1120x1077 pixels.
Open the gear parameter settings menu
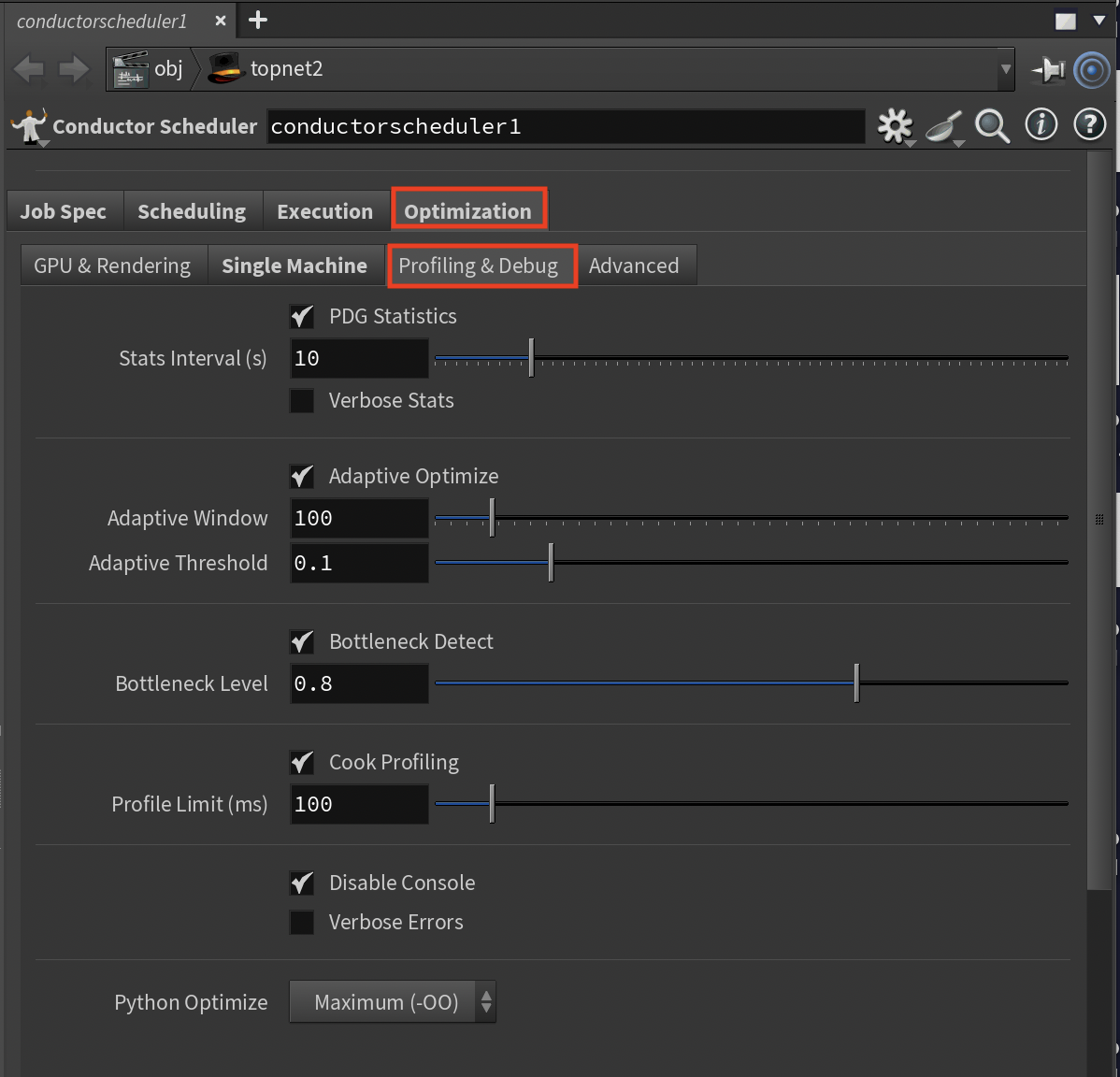click(x=895, y=126)
